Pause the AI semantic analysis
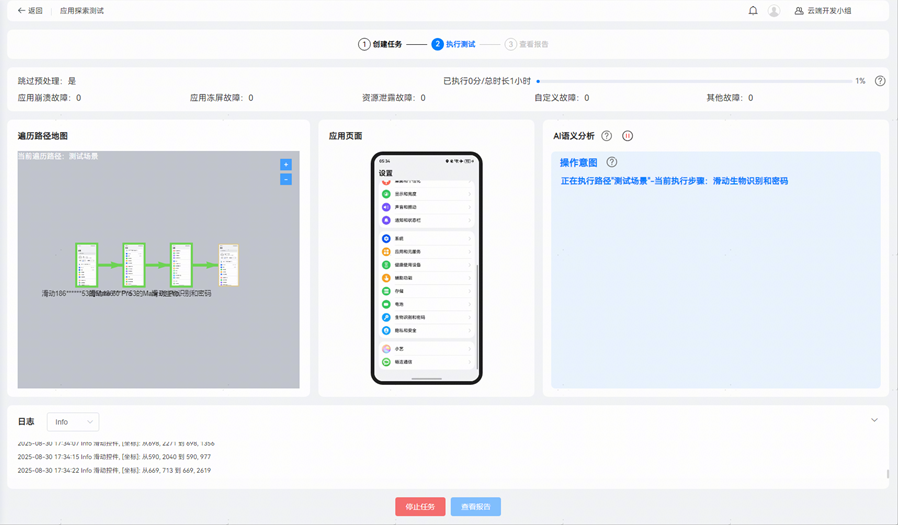This screenshot has width=898, height=525. tap(628, 136)
